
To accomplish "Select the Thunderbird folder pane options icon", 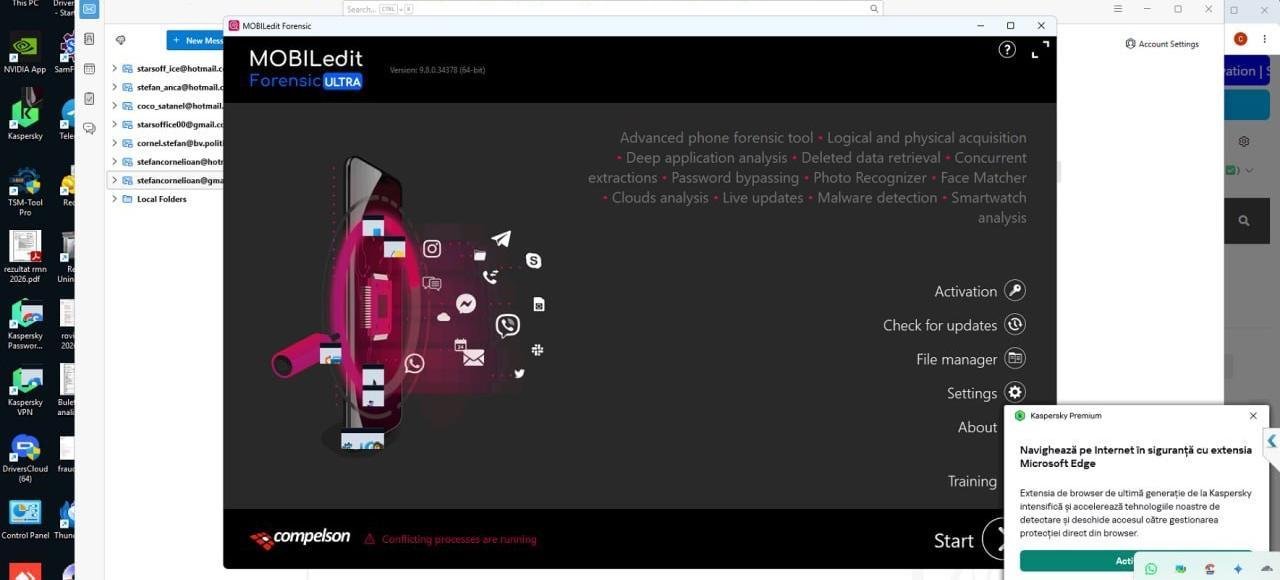I will pos(120,41).
